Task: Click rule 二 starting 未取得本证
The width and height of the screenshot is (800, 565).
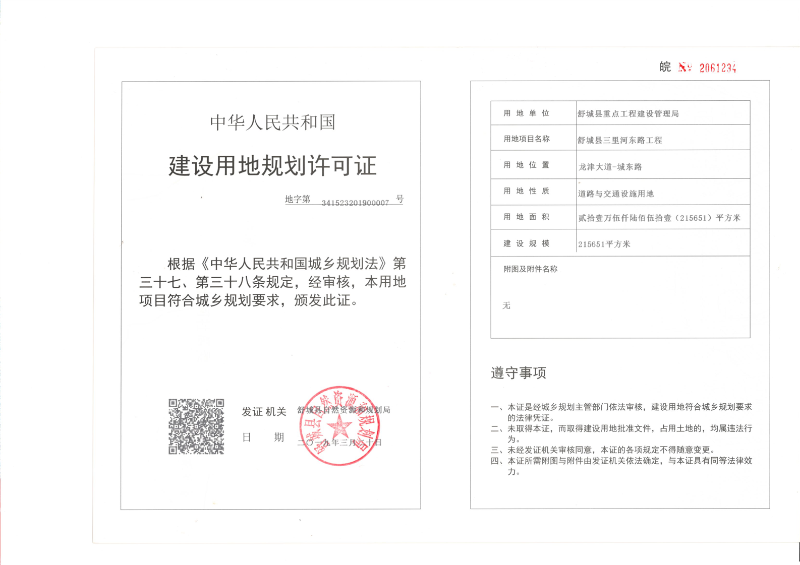Action: [x=621, y=433]
